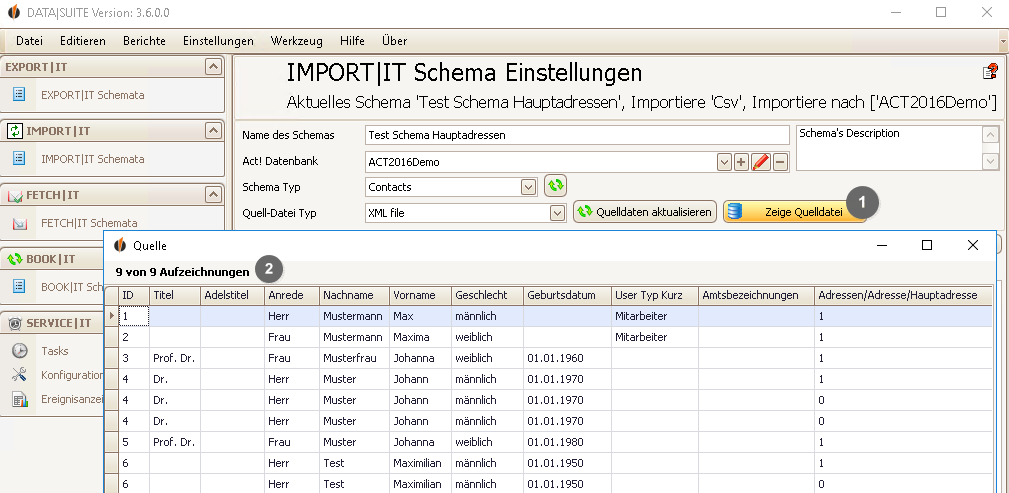The width and height of the screenshot is (1009, 493).
Task: Select the Musterfrau cell in the table
Action: (355, 358)
